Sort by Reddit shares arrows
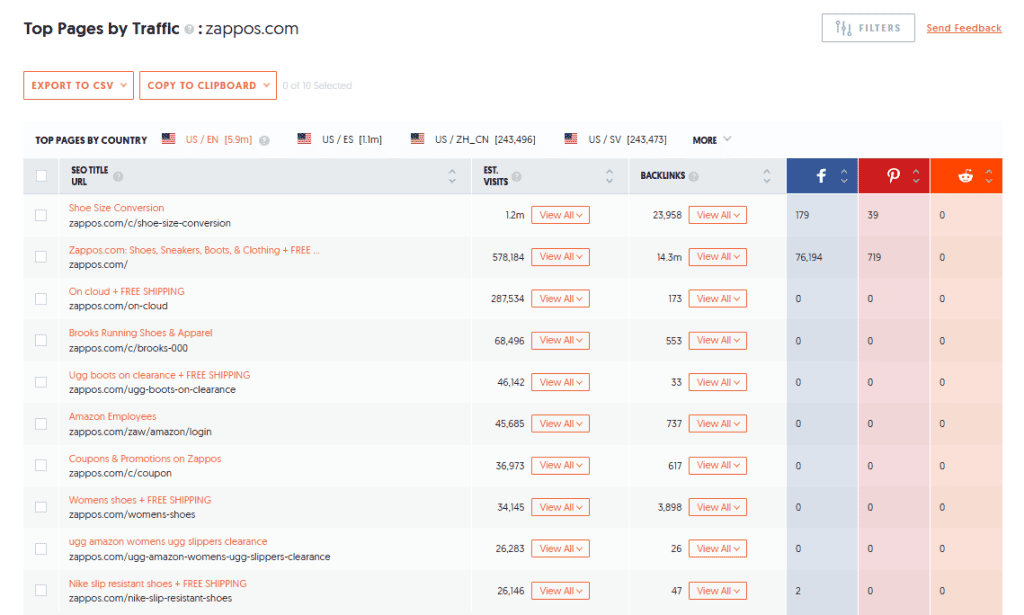 click(989, 176)
